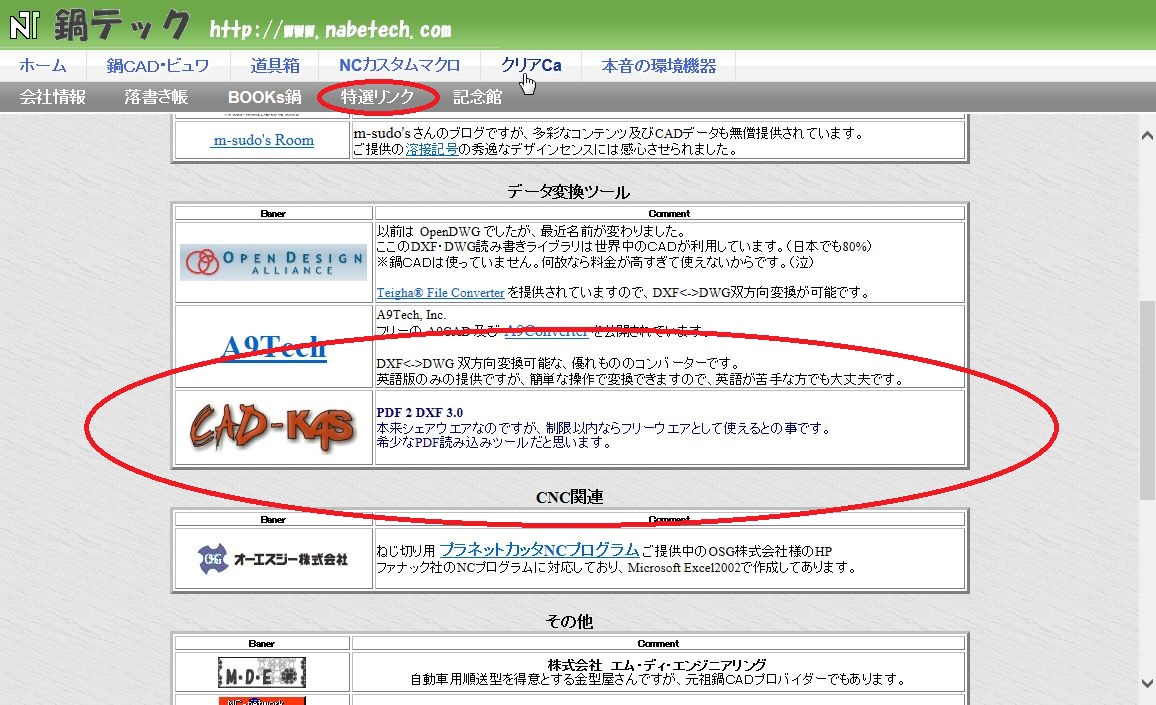The height and width of the screenshot is (705, 1156).
Task: Open the 溶接記号 link
Action: coord(432,149)
